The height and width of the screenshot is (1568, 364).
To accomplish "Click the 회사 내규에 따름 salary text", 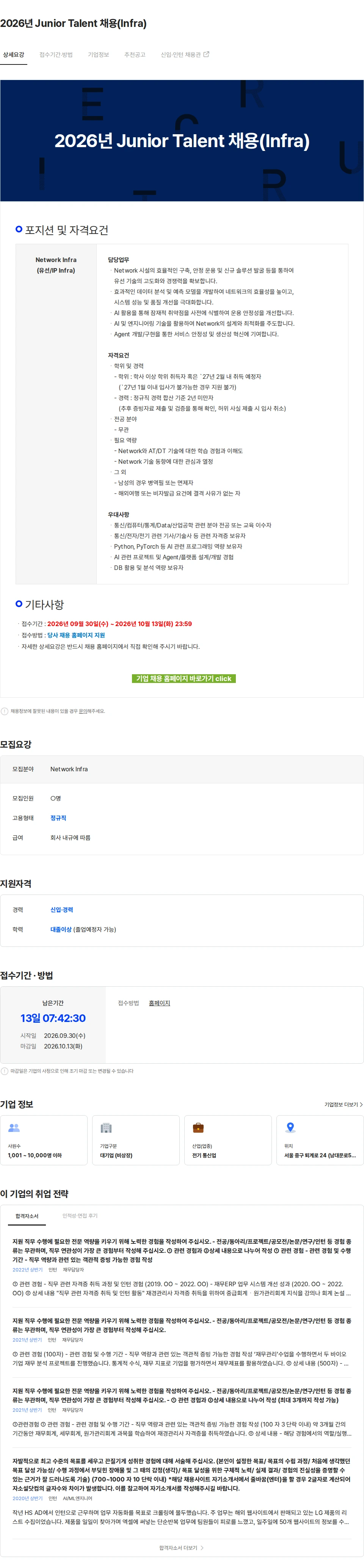I will (x=70, y=838).
